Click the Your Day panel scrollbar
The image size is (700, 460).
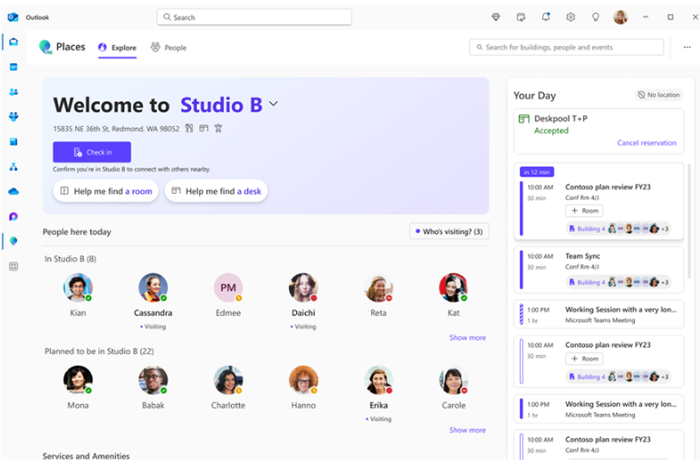[689, 221]
